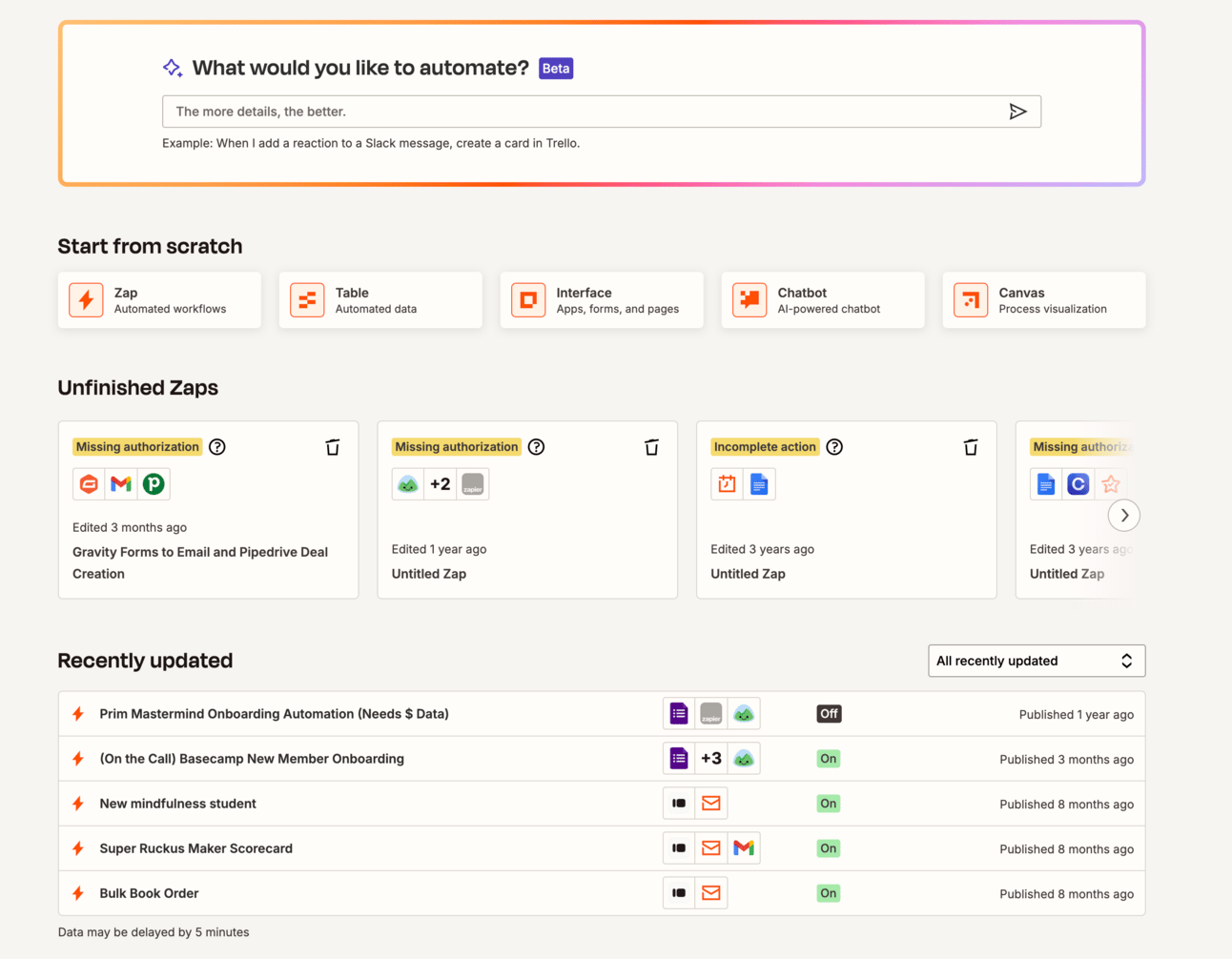The width and height of the screenshot is (1232, 959).
Task: Open the Chatbot AI-powered chatbot option
Action: pyautogui.click(x=823, y=300)
